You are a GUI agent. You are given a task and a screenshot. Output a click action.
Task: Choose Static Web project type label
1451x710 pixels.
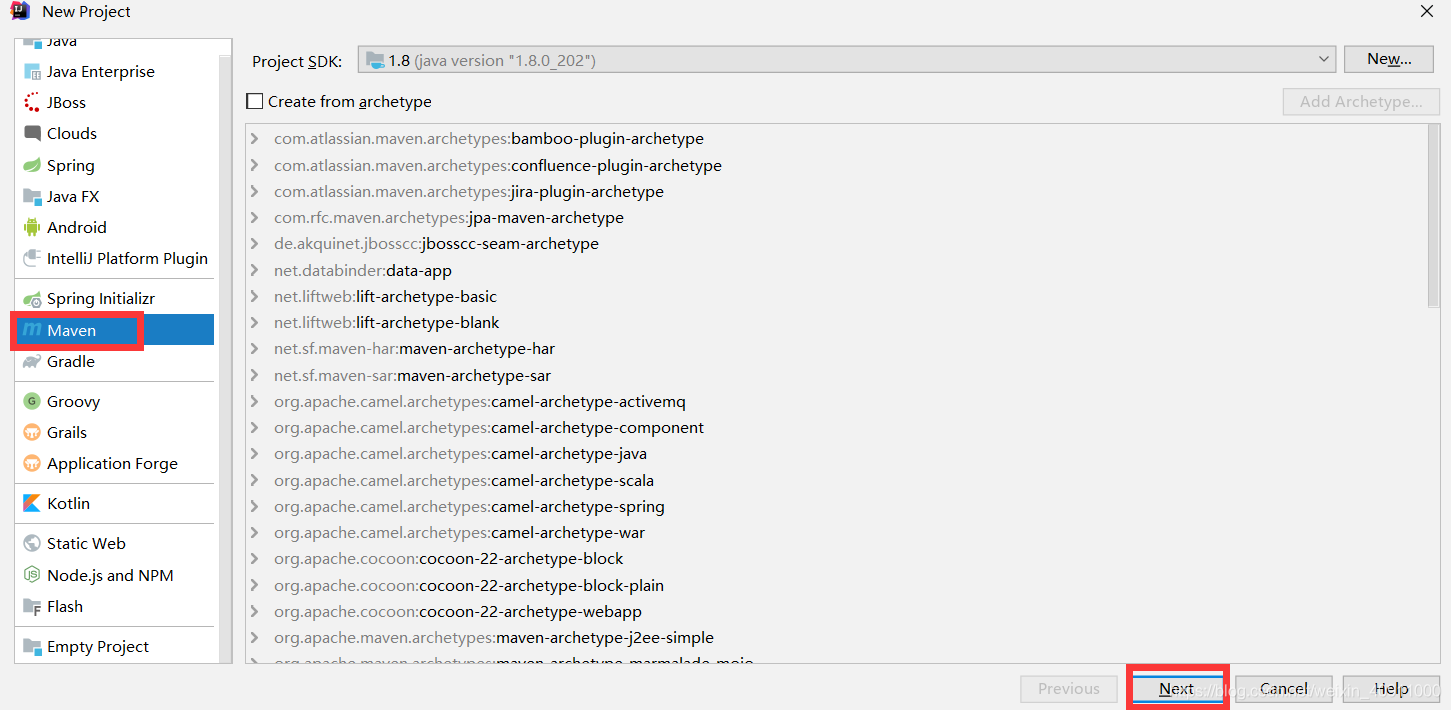click(86, 544)
